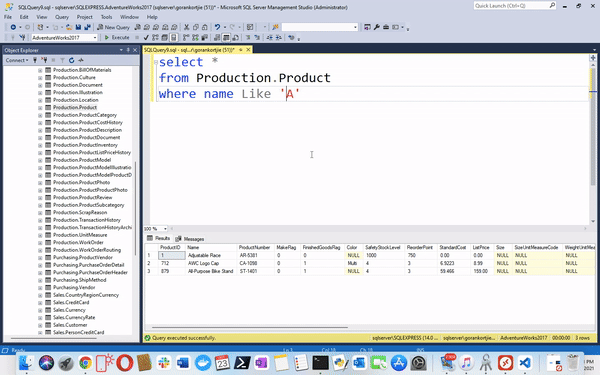Click the Connect Object Explorer plug icon
The height and width of the screenshot is (375, 600).
click(35, 60)
